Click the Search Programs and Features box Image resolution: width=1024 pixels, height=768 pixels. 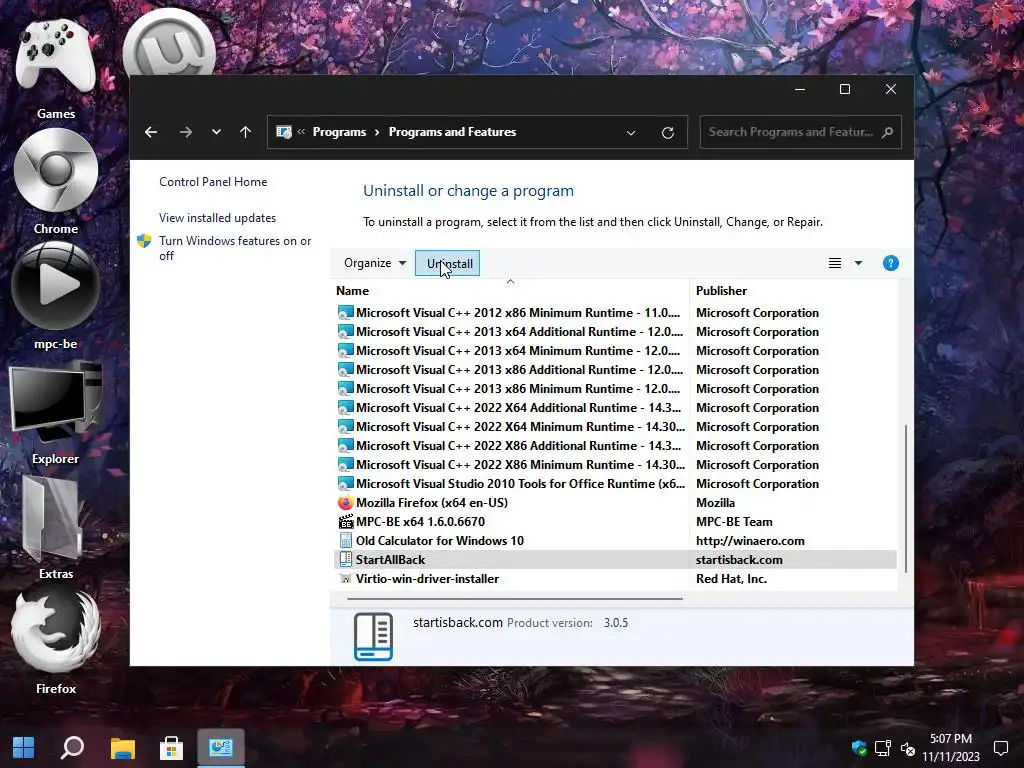(801, 132)
